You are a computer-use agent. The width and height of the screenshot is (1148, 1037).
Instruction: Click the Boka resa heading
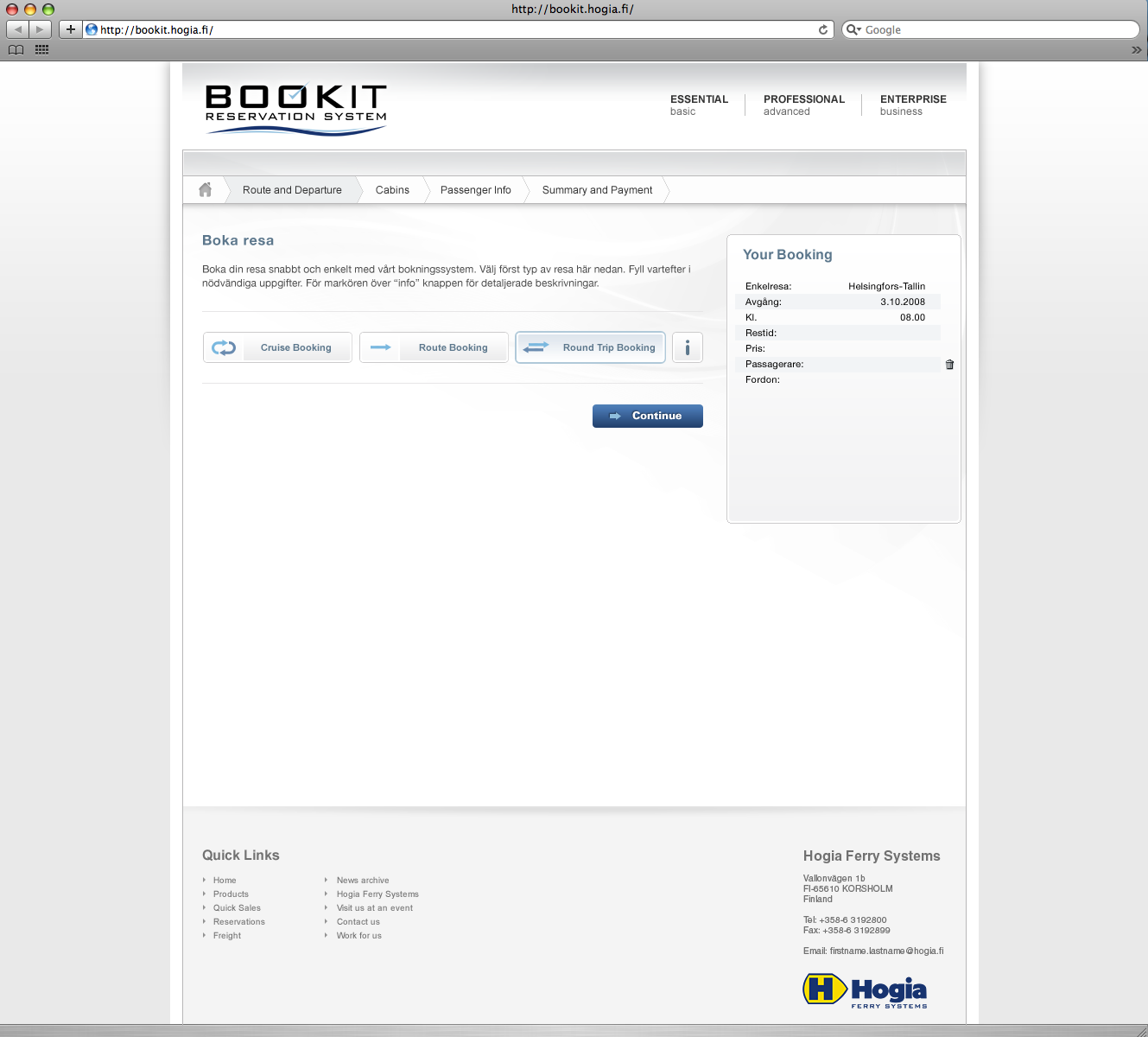(x=238, y=240)
